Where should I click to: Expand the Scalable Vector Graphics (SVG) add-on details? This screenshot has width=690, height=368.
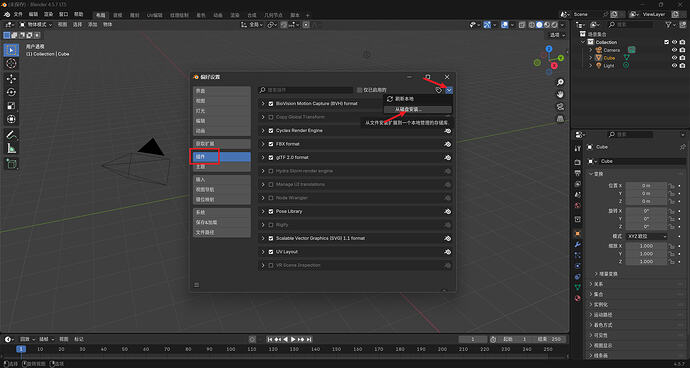click(263, 238)
